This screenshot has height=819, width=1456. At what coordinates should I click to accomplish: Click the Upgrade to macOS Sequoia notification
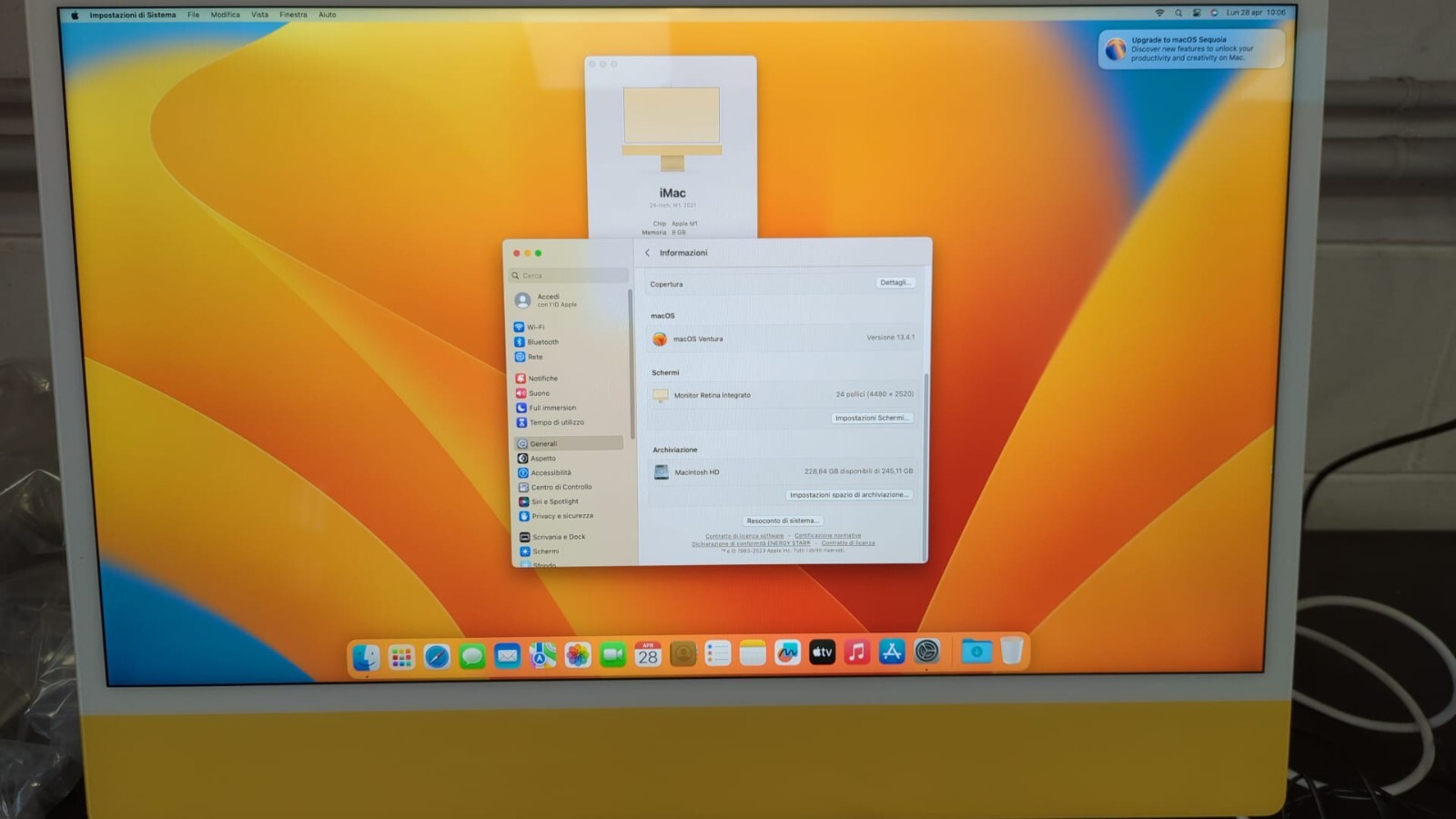coord(1191,49)
